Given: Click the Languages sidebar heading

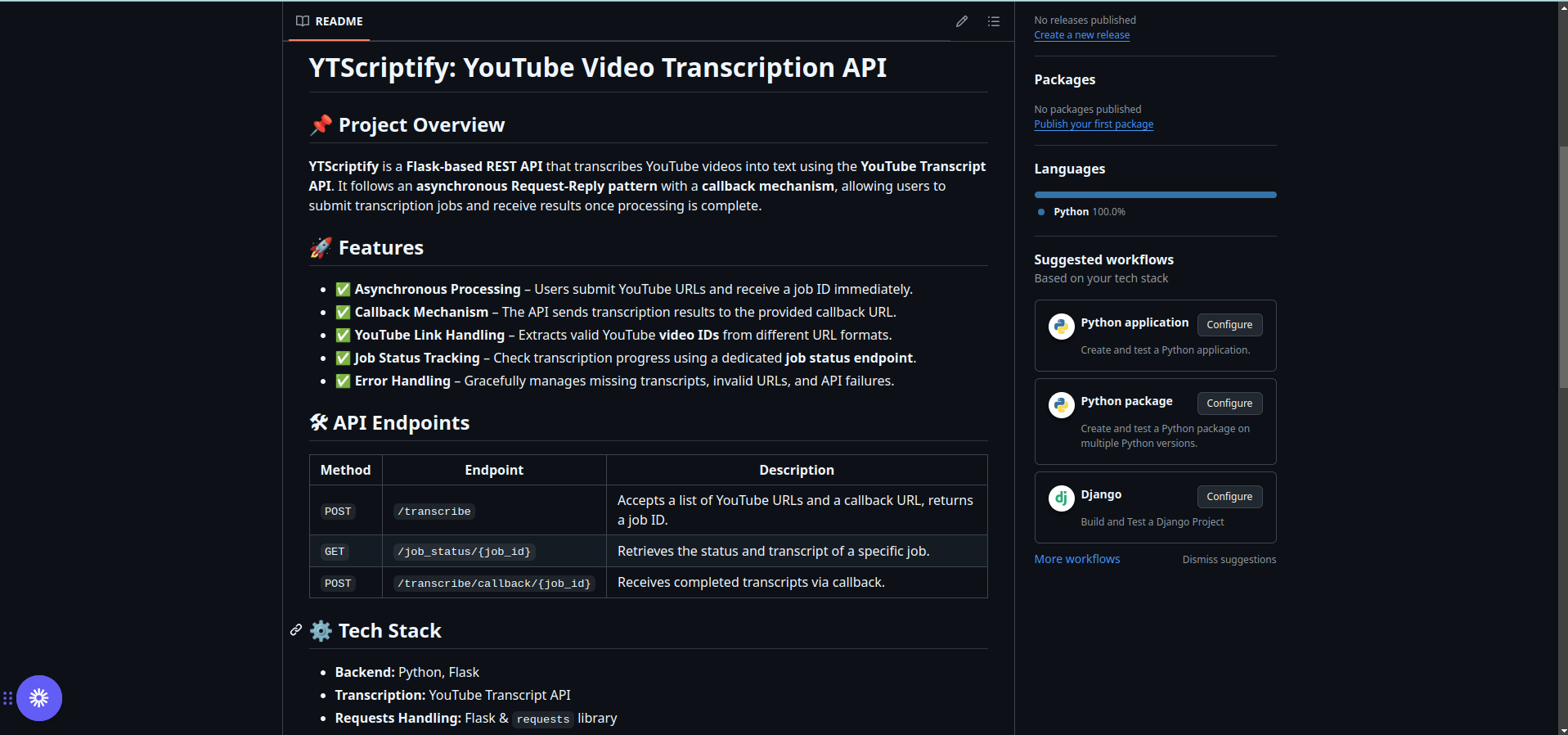Looking at the screenshot, I should (1069, 169).
